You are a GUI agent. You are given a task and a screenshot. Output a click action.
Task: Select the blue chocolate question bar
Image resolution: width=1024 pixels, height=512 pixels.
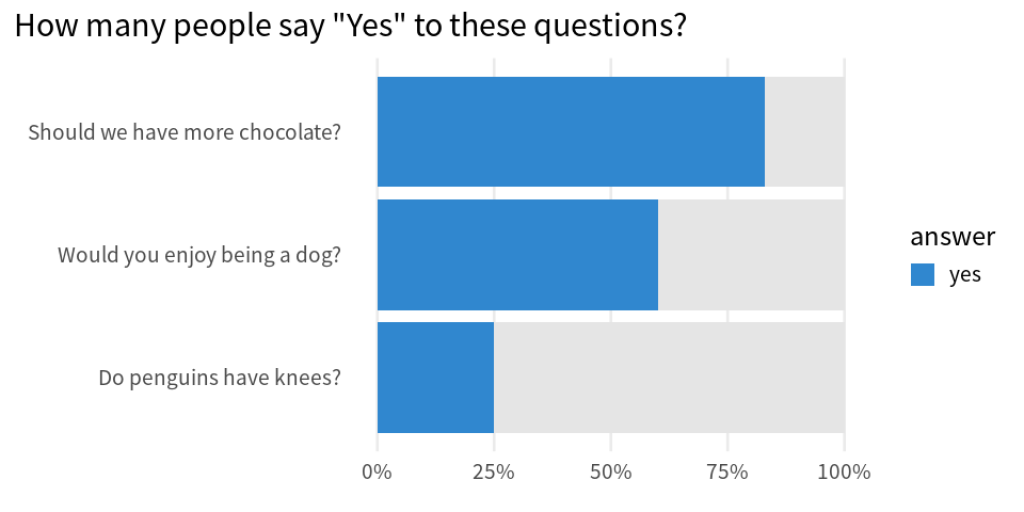(571, 131)
